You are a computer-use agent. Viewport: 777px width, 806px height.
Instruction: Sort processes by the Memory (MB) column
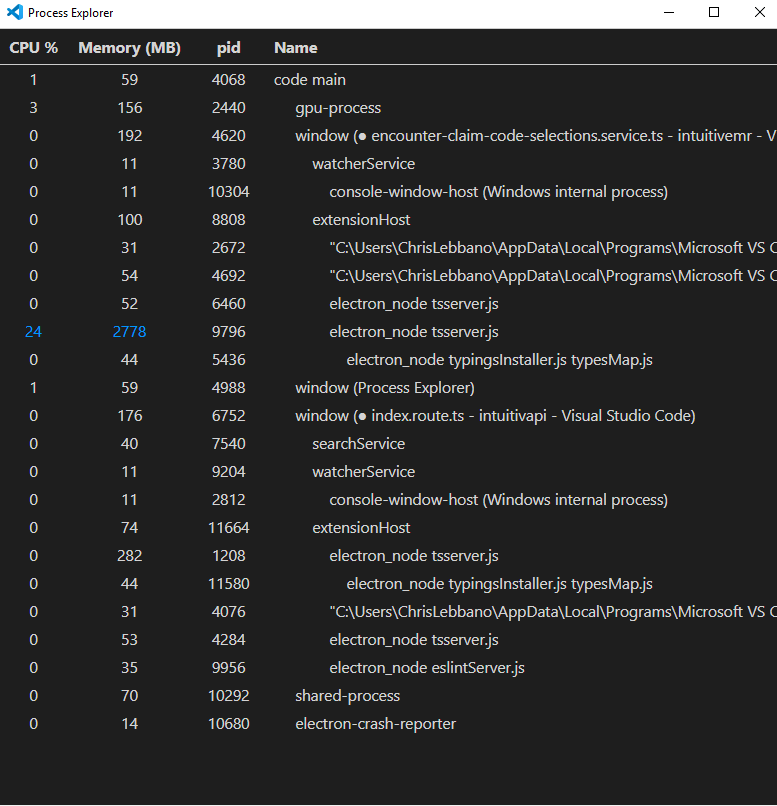tap(129, 47)
